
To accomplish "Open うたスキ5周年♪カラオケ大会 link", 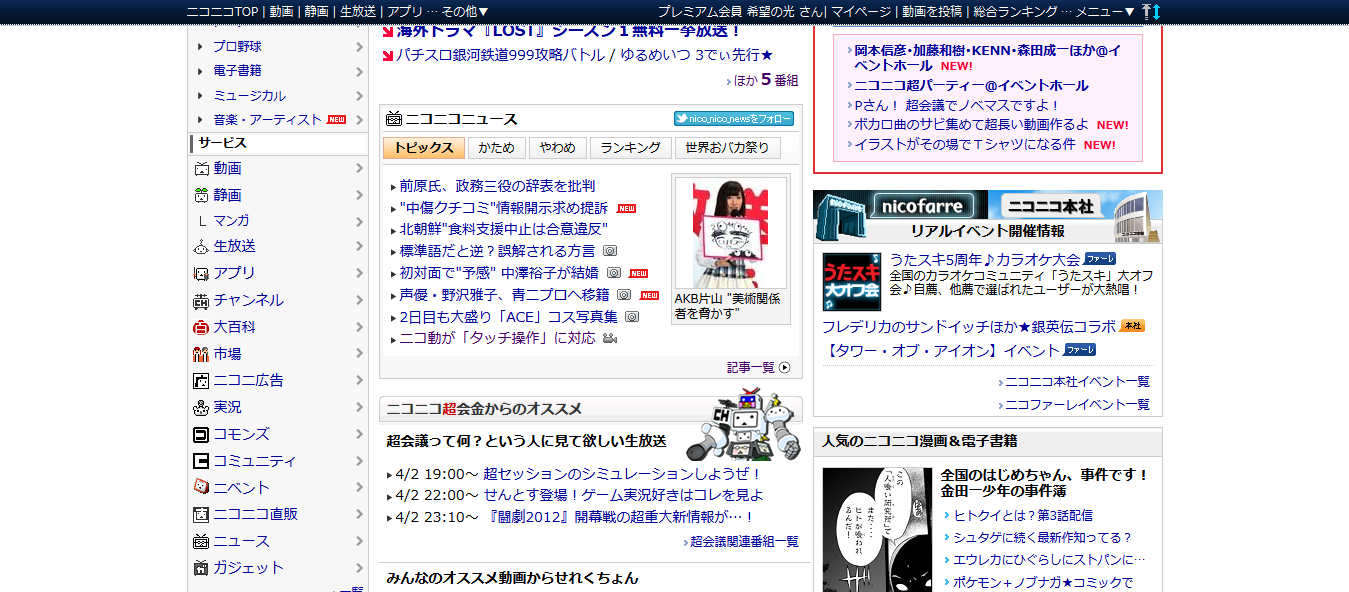I will pos(985,260).
